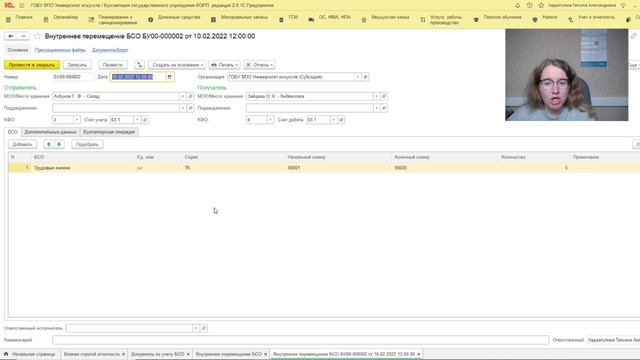Click the document structure icon button
Viewport: 640px width, 360px height.
tap(140, 65)
